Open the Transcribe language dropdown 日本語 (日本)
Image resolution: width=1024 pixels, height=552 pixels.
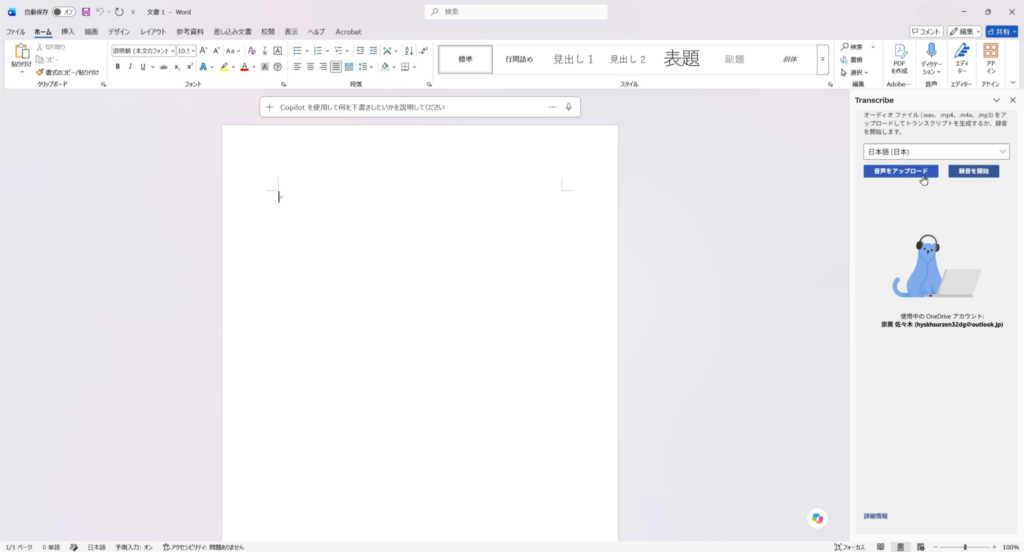pos(936,152)
